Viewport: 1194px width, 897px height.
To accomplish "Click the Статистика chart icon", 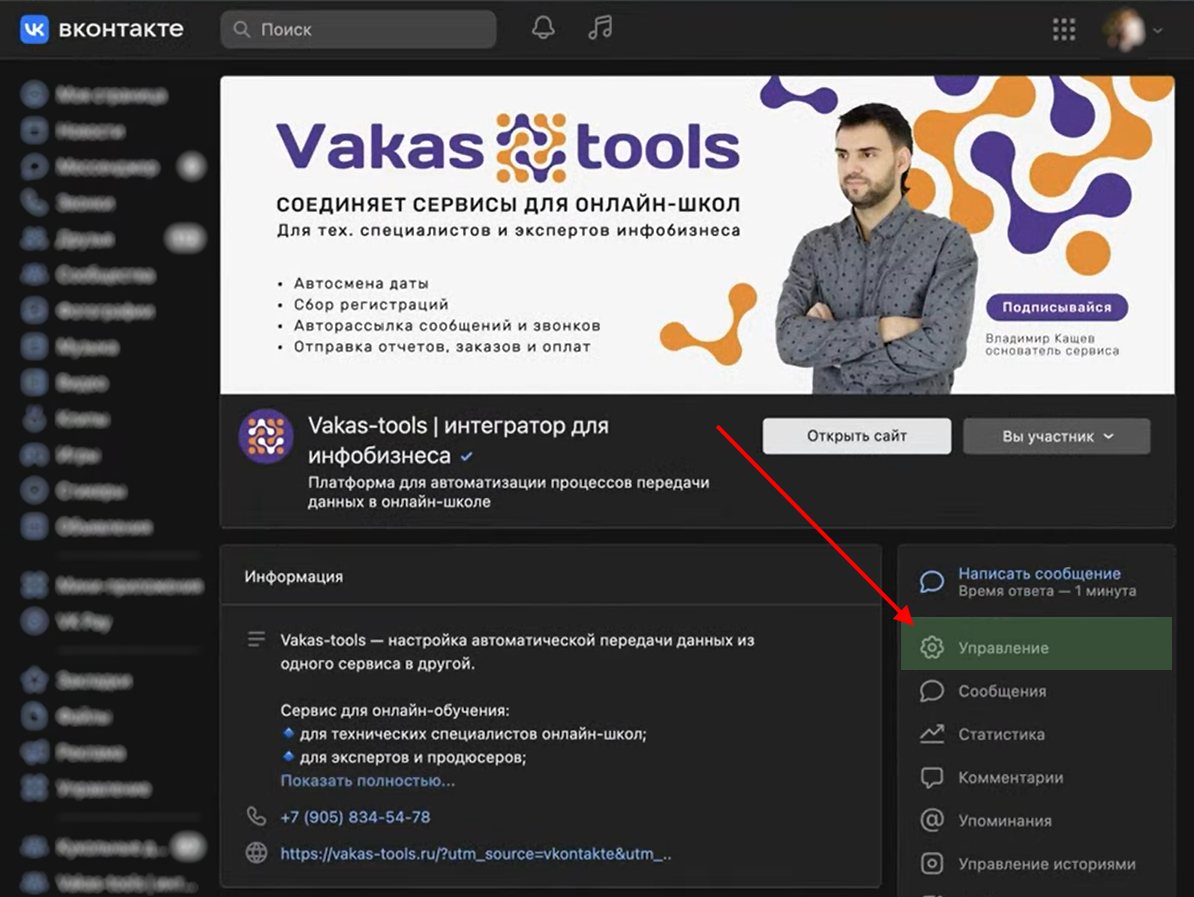I will (x=932, y=734).
